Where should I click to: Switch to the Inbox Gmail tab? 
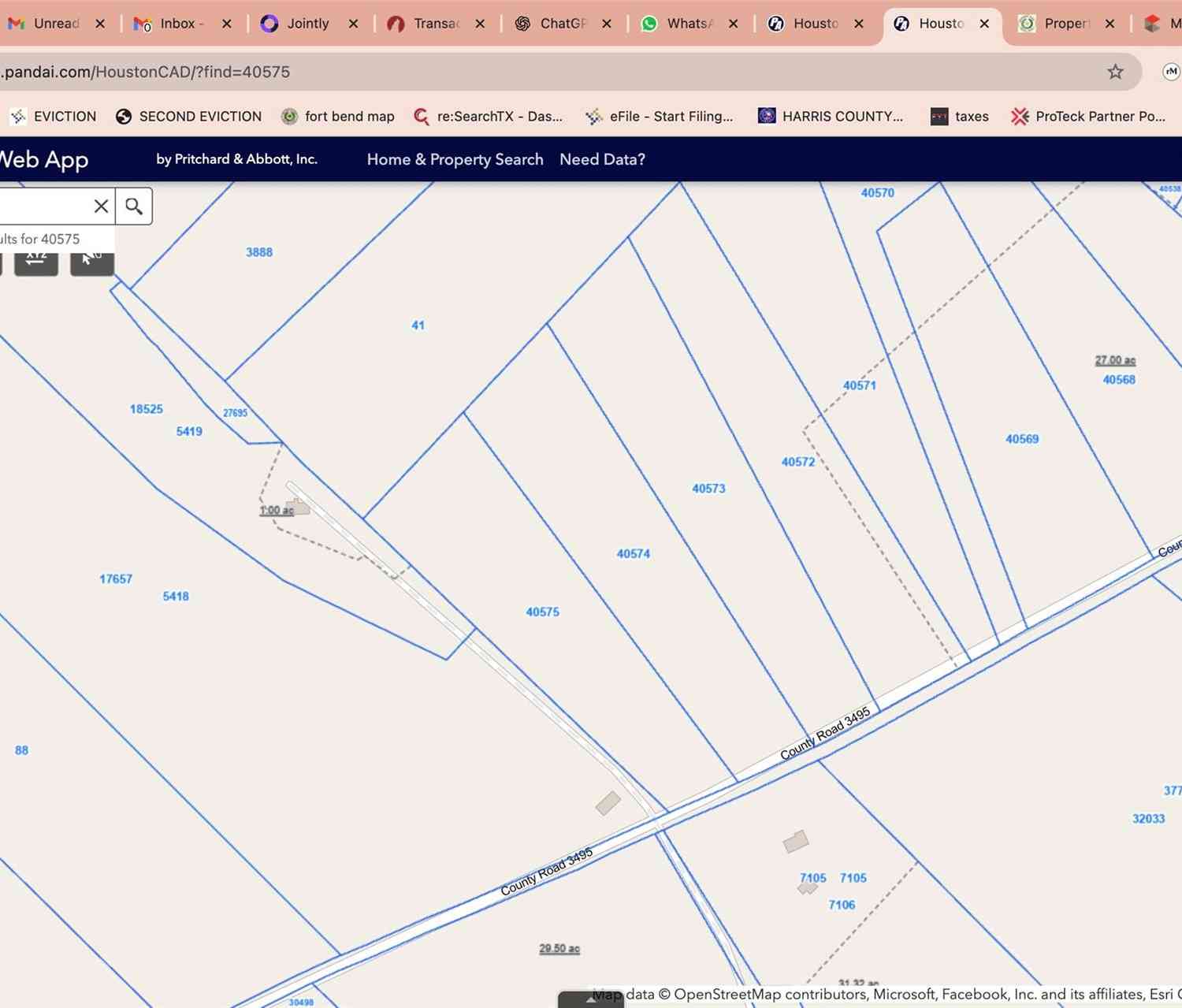coord(169,24)
